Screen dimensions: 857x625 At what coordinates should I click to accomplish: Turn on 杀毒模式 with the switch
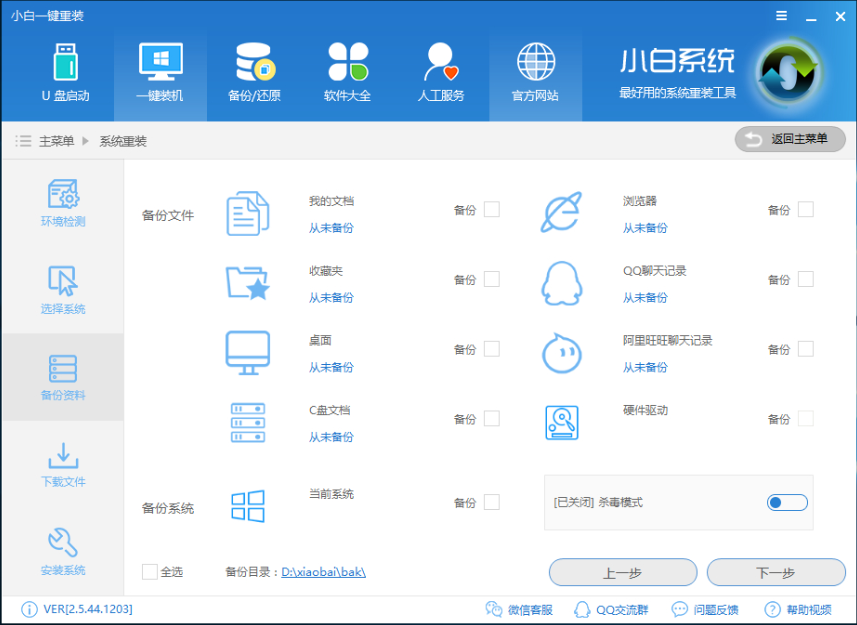pyautogui.click(x=787, y=503)
